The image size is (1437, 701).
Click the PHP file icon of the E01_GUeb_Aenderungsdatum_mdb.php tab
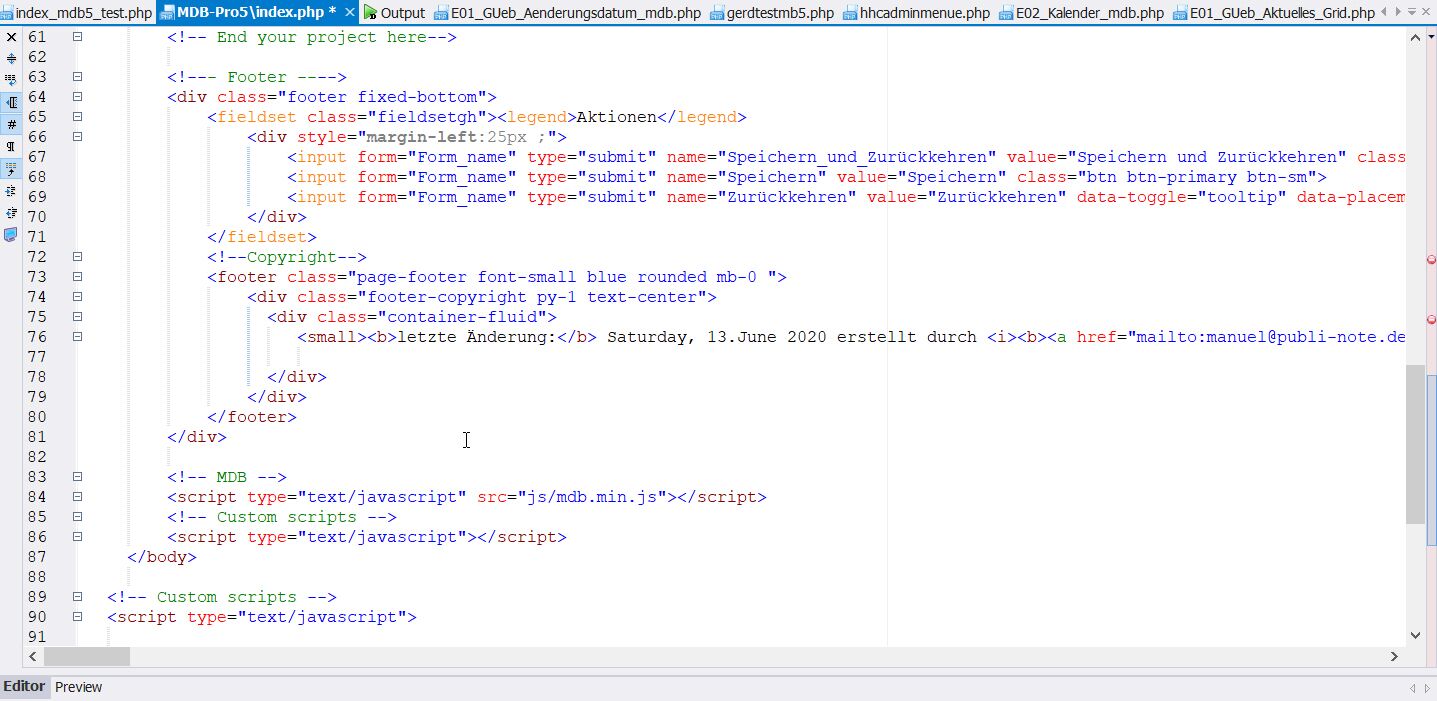441,13
